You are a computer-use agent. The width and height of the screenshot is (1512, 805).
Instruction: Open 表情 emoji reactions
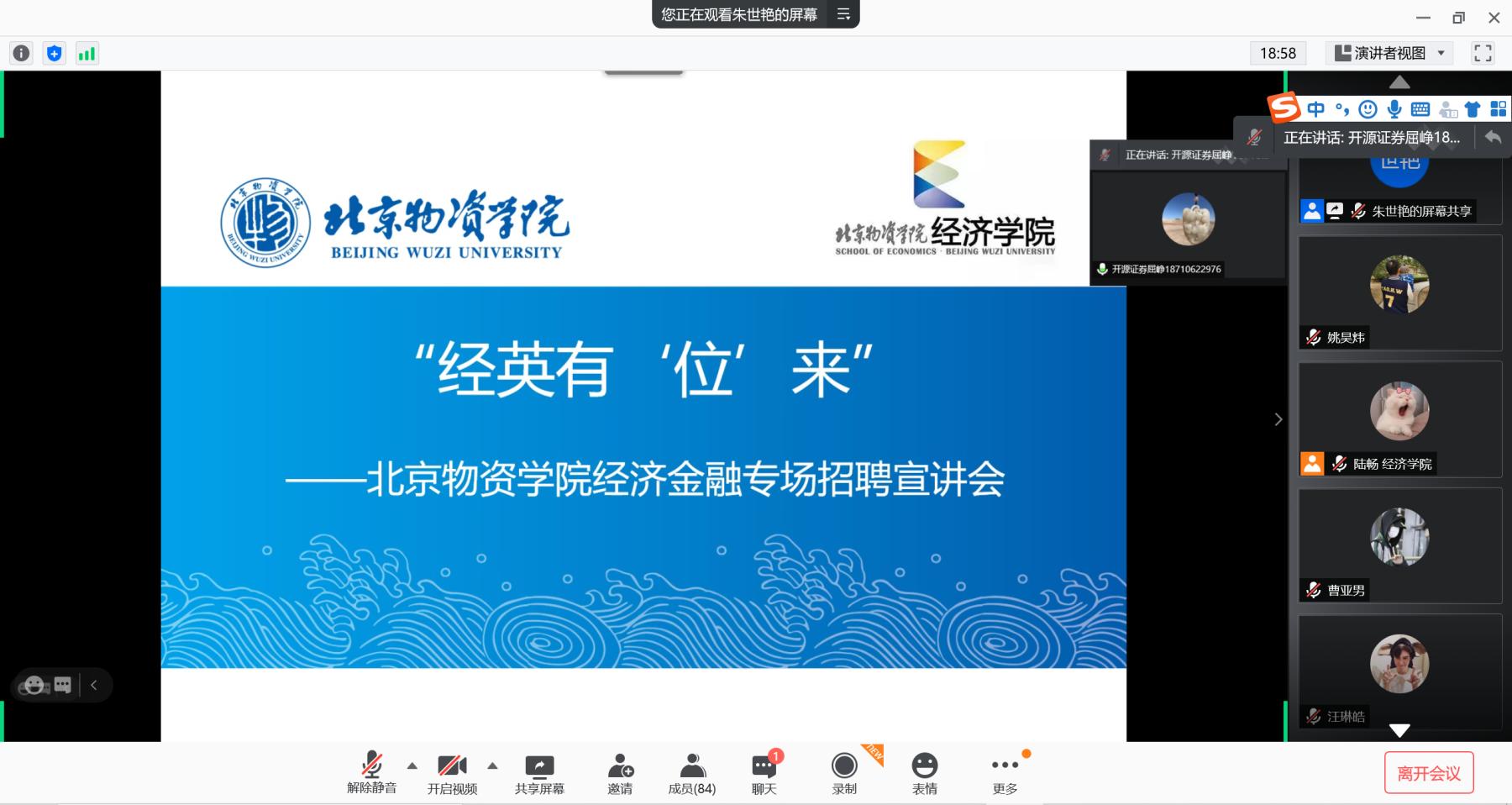point(925,773)
